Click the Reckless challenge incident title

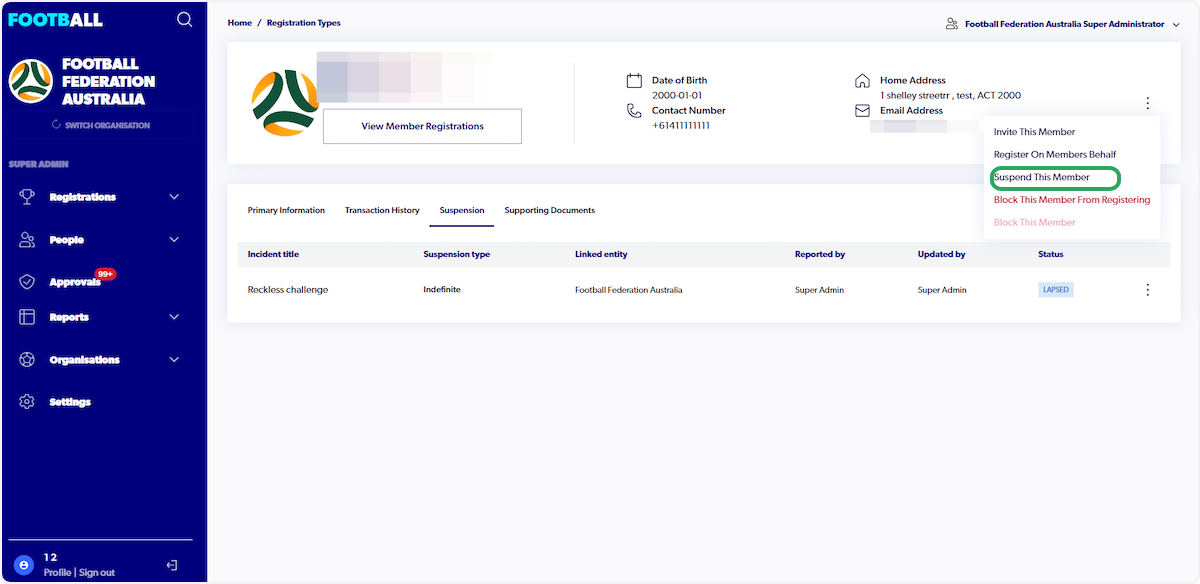click(x=288, y=290)
